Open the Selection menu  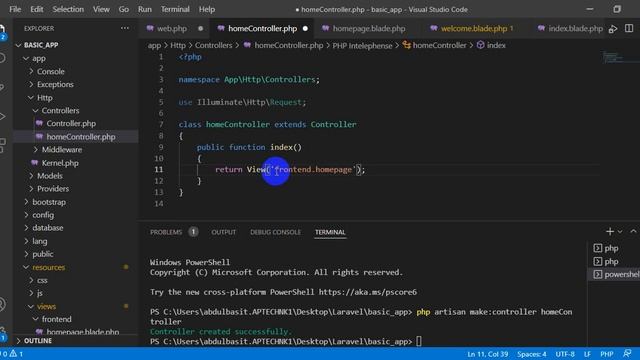68,9
